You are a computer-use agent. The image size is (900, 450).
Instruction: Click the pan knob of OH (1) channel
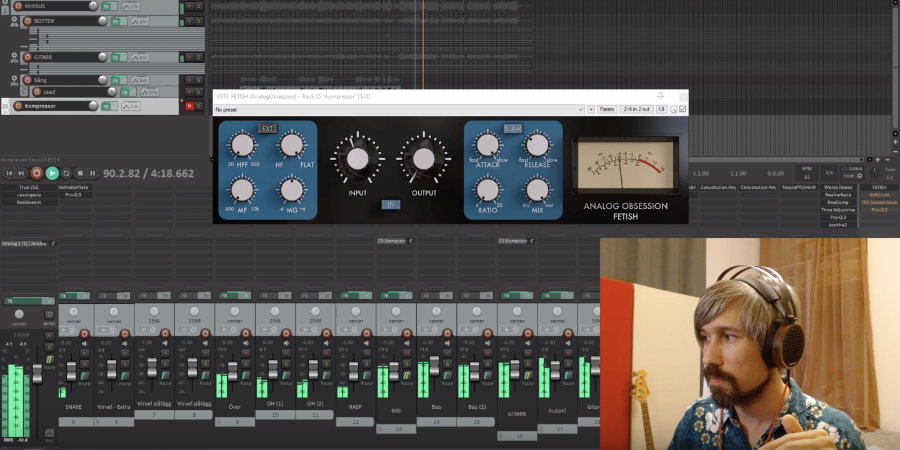(x=274, y=311)
